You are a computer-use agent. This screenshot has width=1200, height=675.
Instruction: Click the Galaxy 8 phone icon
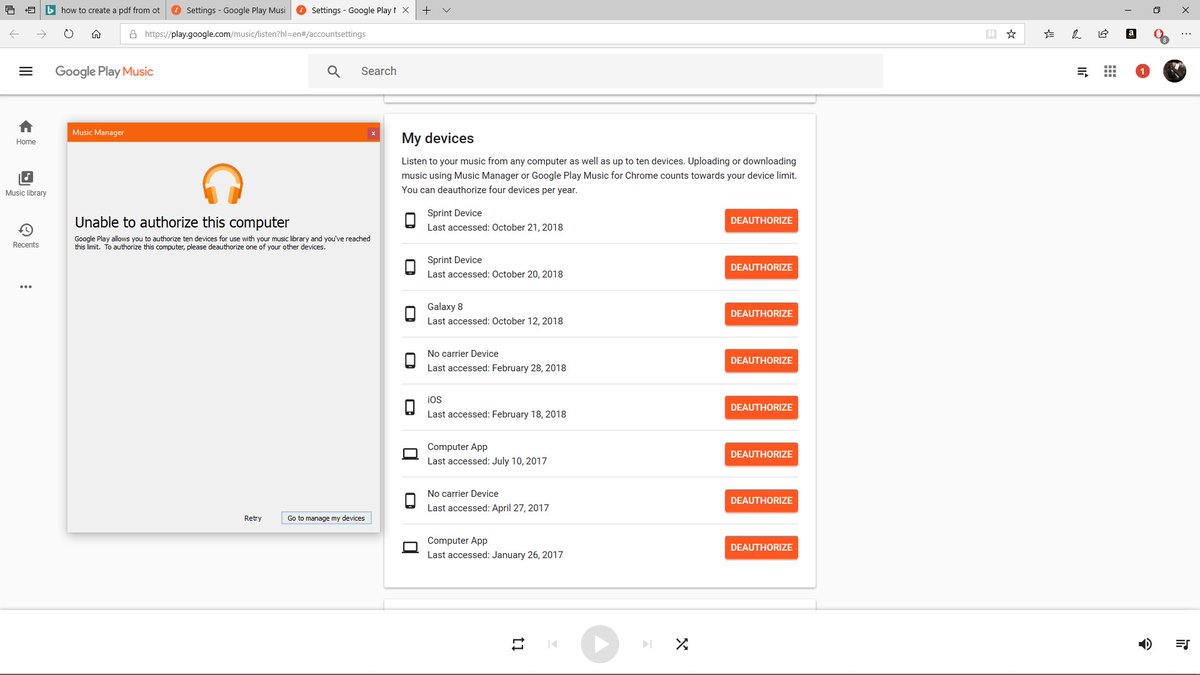[x=410, y=314]
